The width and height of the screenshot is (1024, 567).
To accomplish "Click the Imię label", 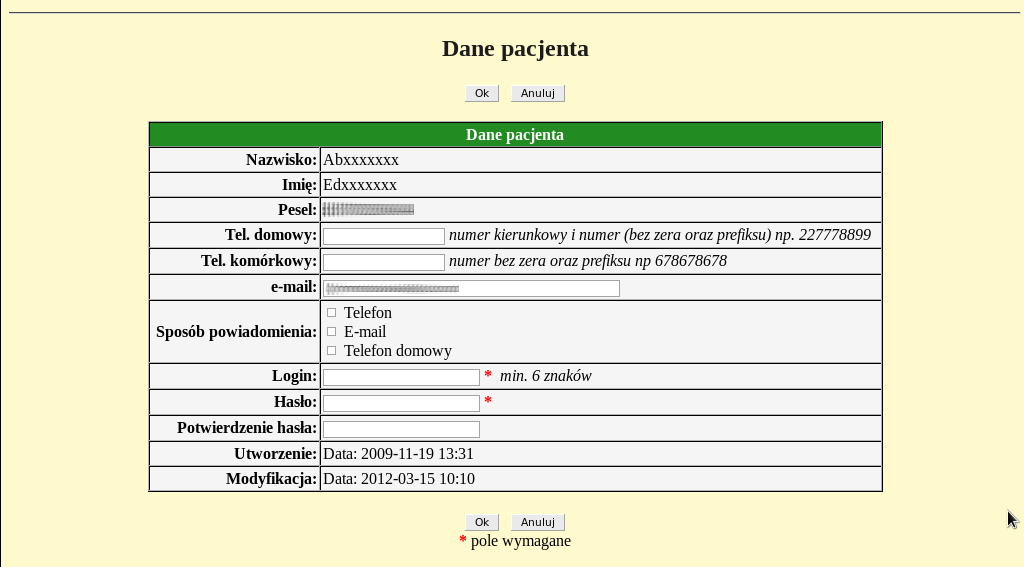I will point(300,185).
